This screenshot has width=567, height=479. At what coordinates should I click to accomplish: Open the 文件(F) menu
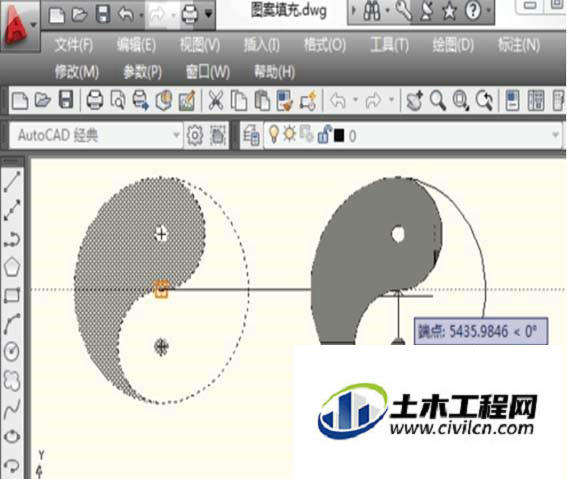[x=74, y=46]
